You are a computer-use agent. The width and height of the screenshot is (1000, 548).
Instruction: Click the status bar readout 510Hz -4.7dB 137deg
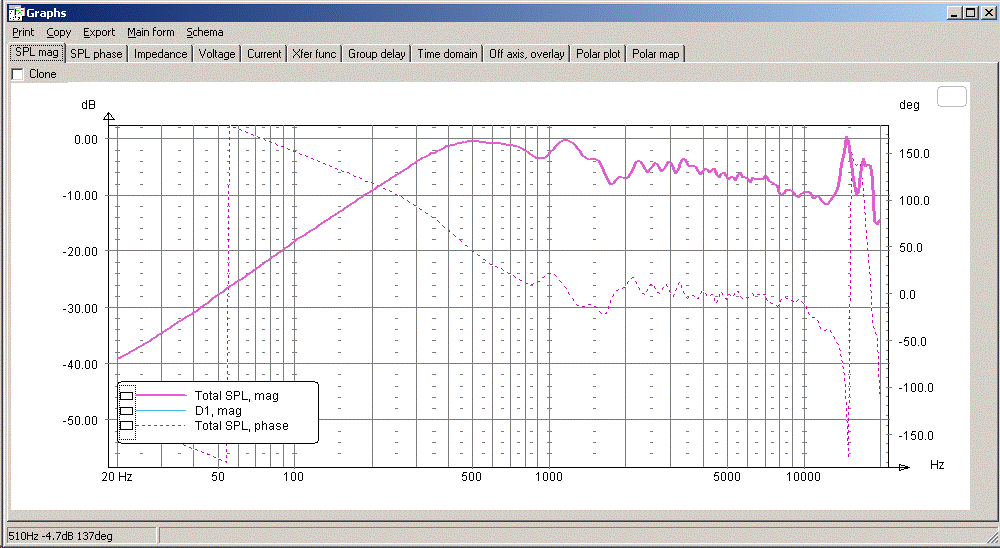pos(61,536)
